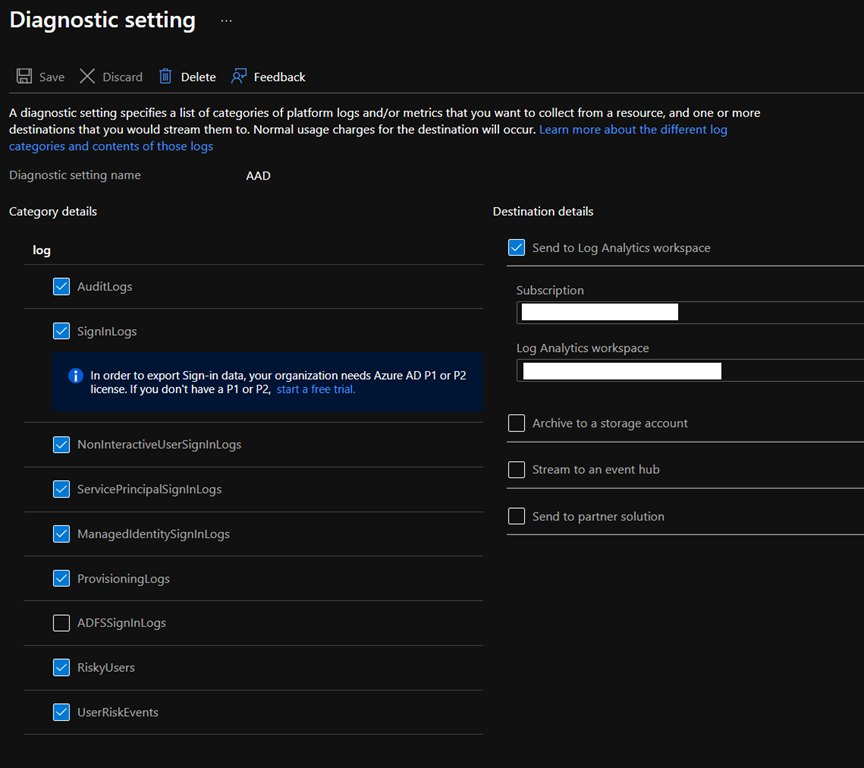864x768 pixels.
Task: Open 'Learn more about the different log categories' link
Action: [633, 130]
